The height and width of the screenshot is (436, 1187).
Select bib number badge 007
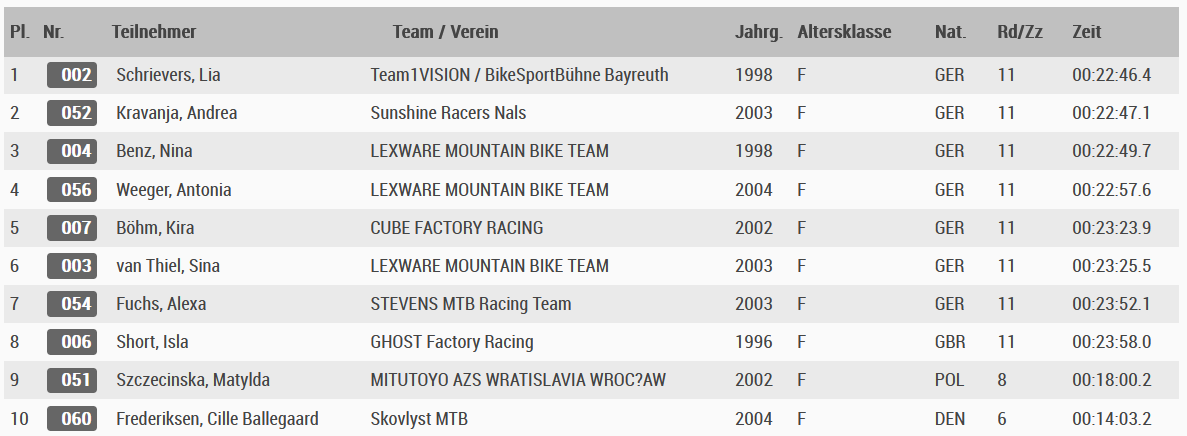72,227
